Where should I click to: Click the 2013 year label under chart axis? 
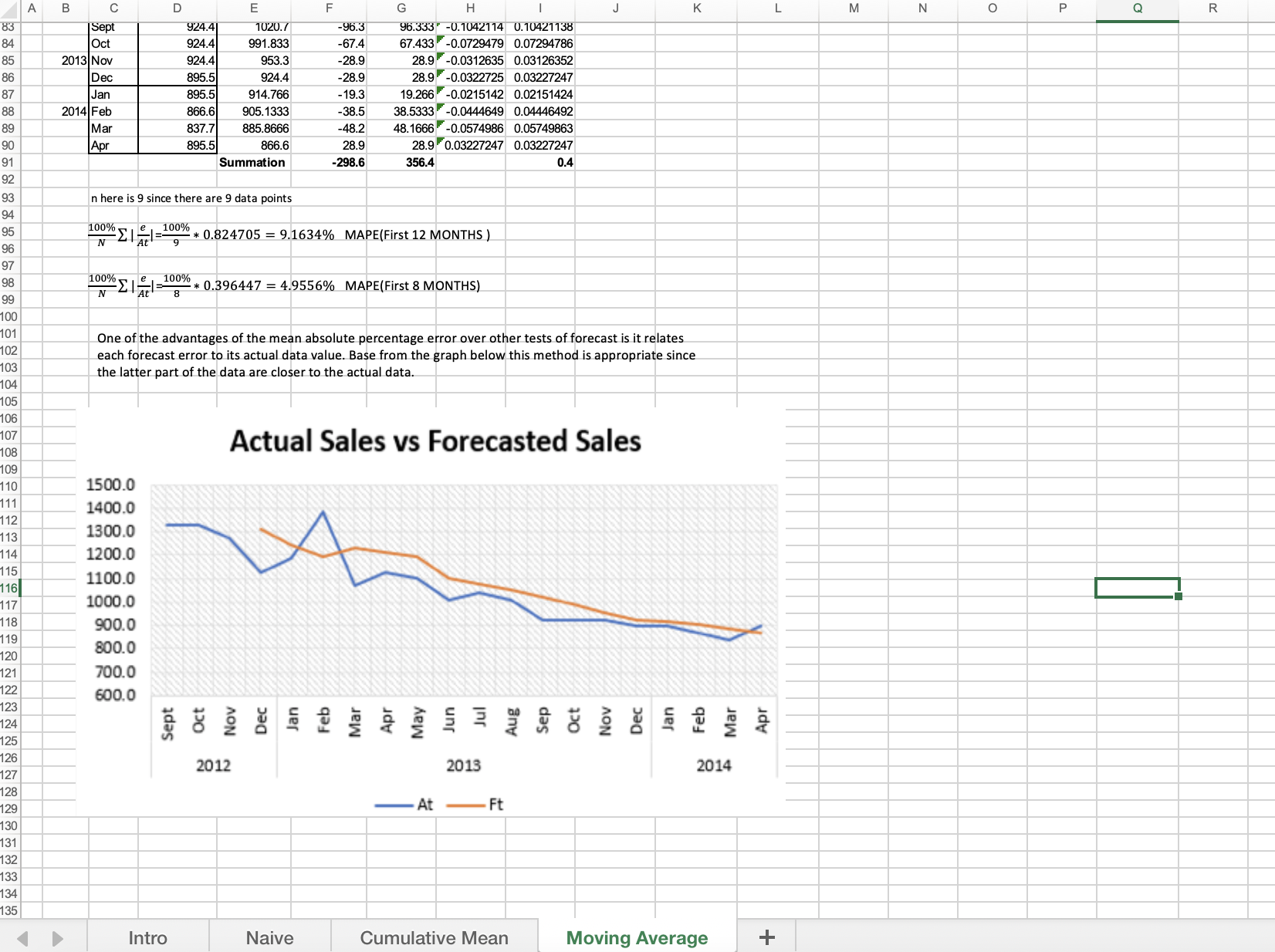[x=463, y=765]
